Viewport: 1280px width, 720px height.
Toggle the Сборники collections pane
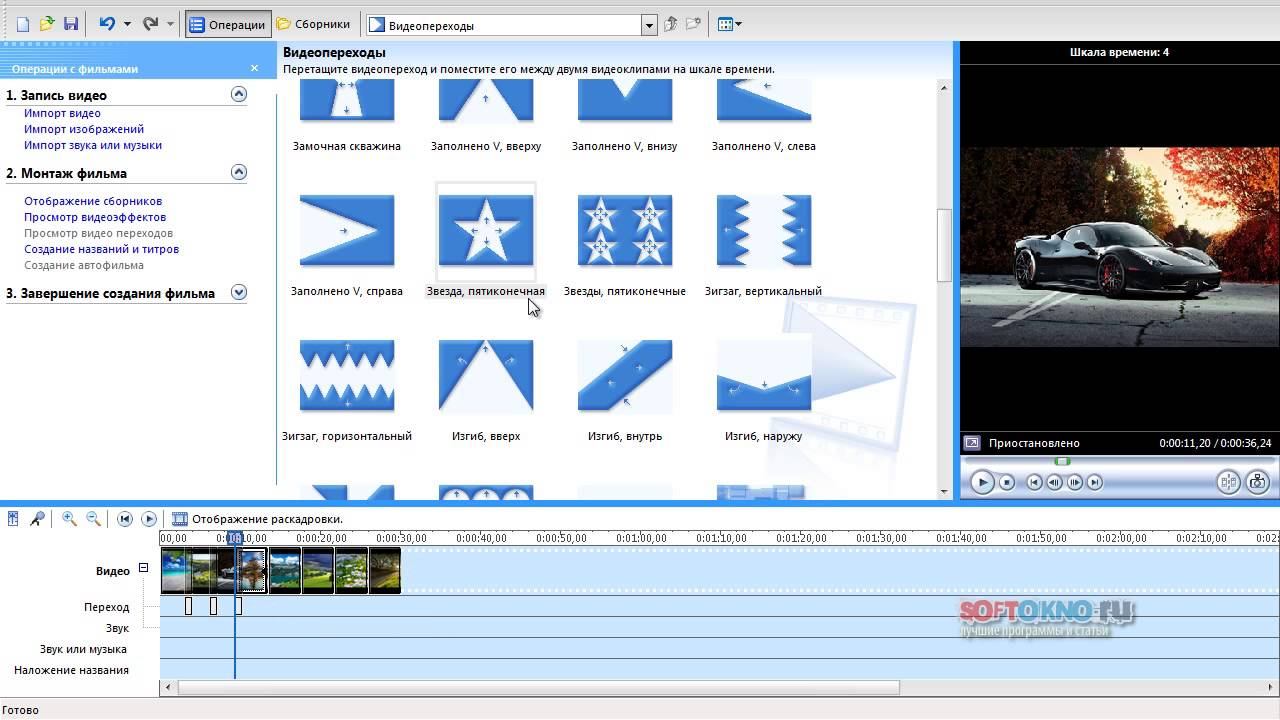point(314,24)
